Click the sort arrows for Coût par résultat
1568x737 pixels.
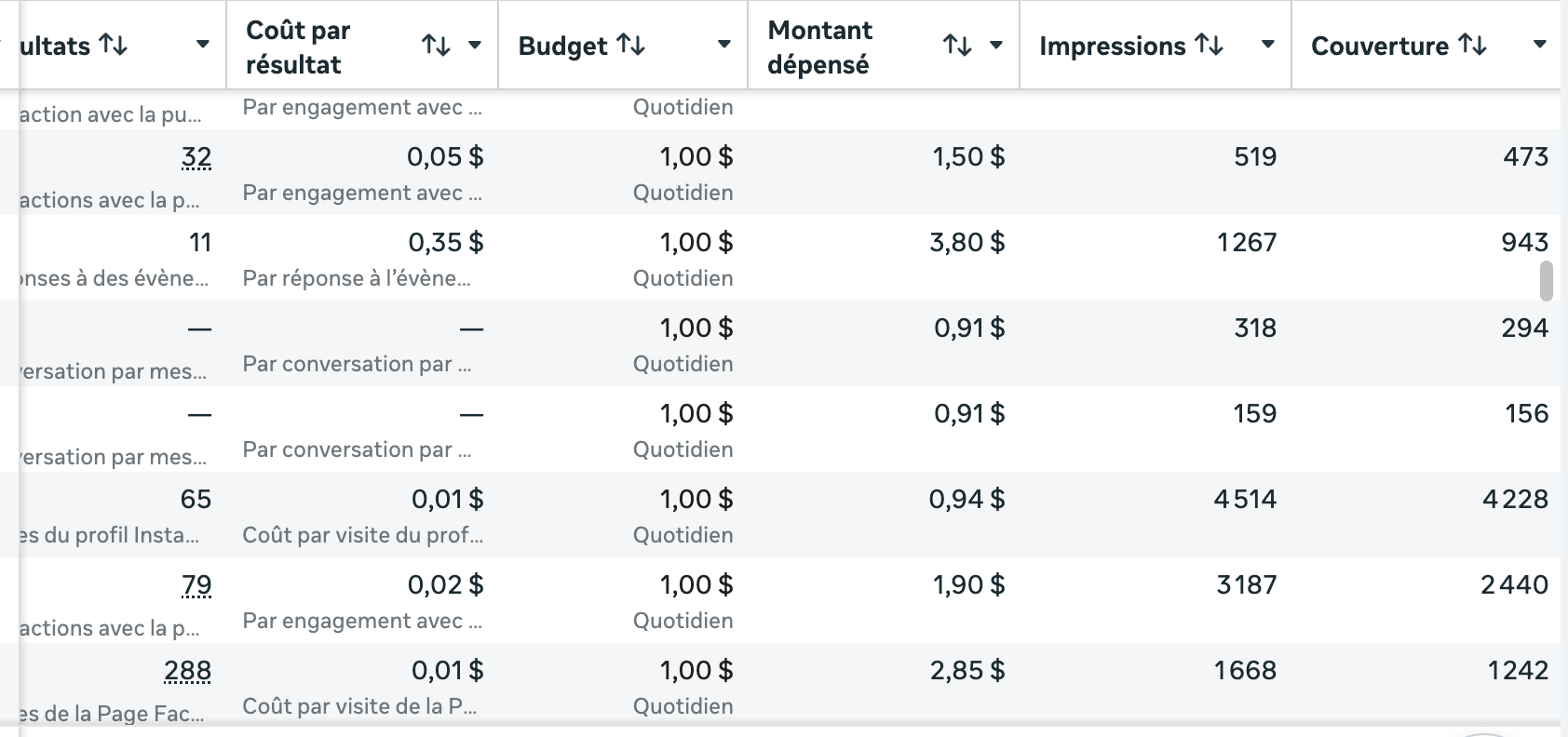(436, 45)
